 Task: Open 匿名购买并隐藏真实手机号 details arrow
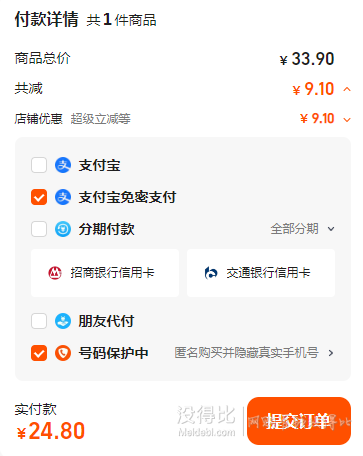331,353
